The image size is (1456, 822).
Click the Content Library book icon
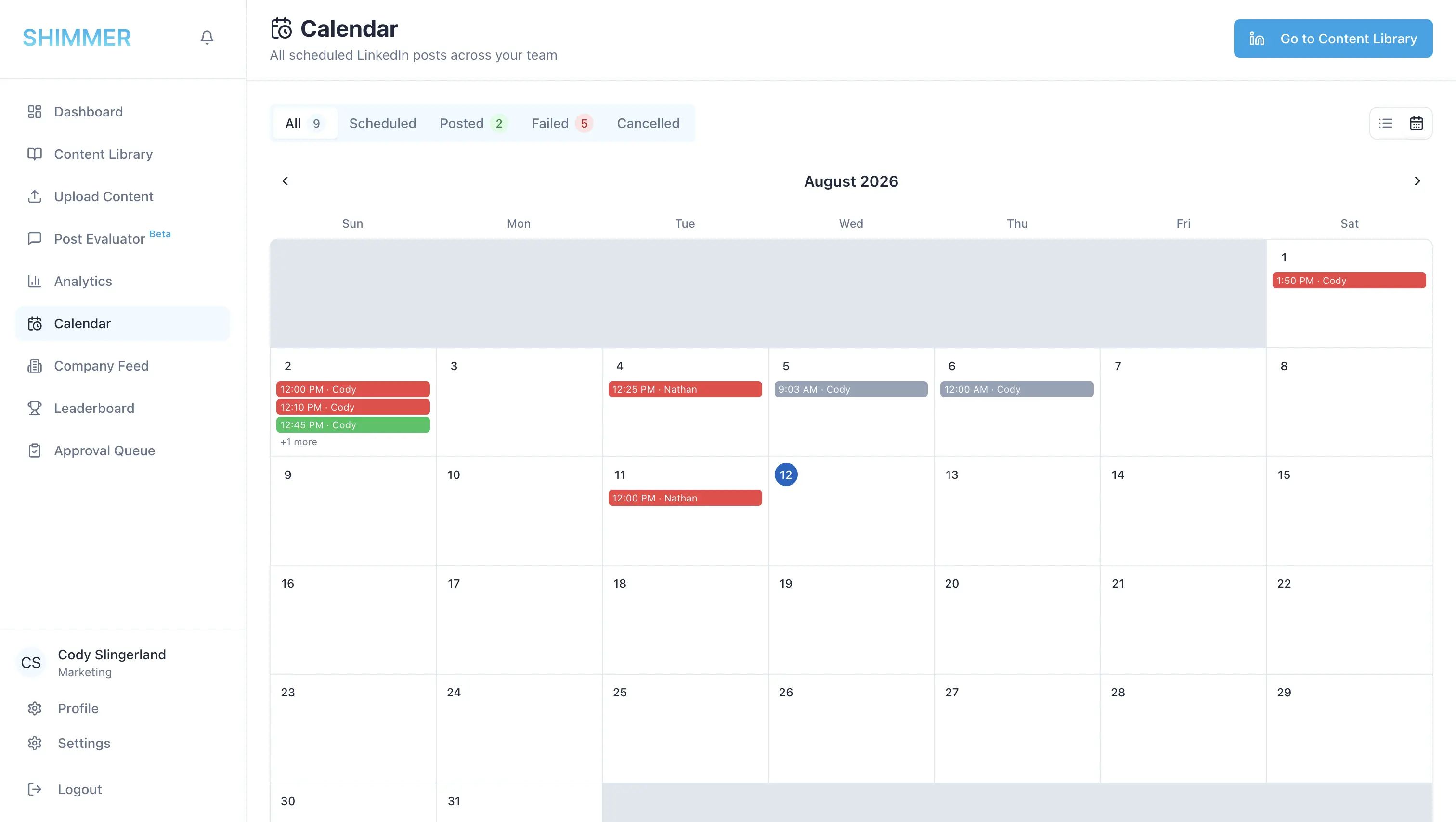click(x=35, y=154)
